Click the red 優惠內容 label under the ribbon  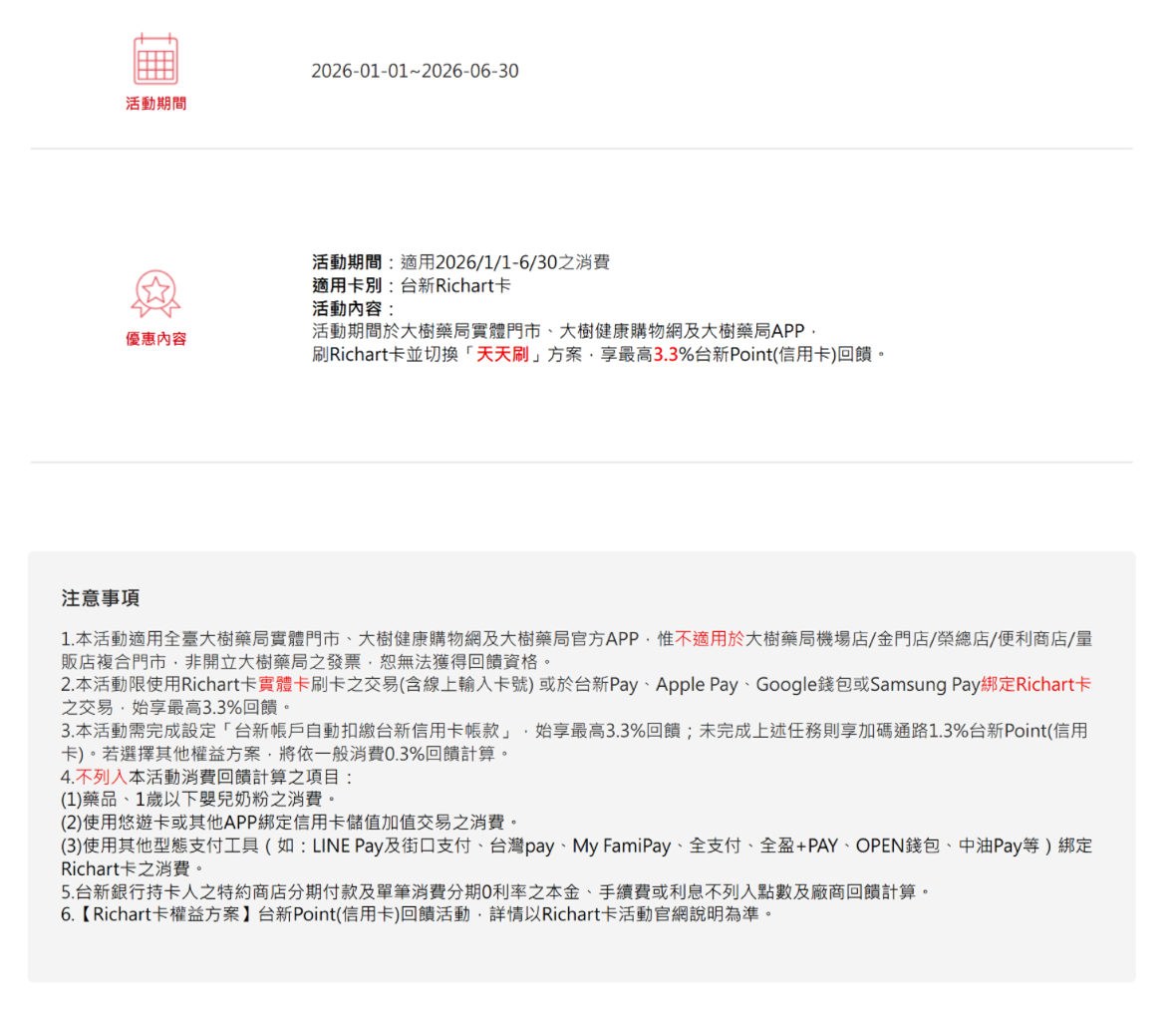click(x=155, y=339)
